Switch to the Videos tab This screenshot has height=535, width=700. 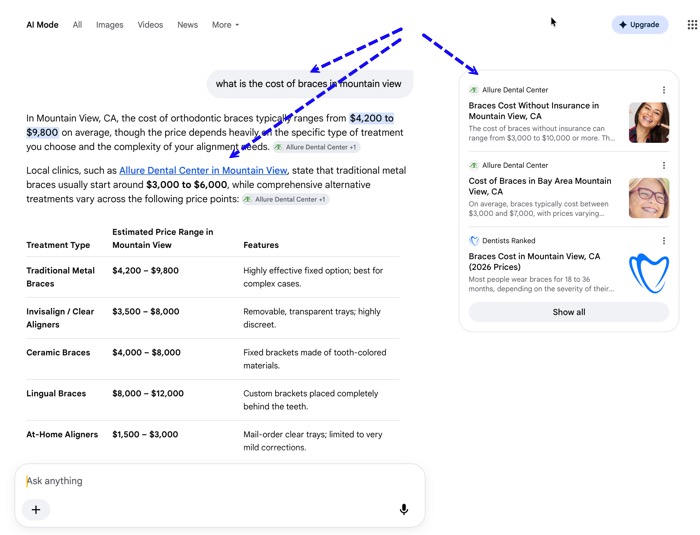[x=150, y=25]
